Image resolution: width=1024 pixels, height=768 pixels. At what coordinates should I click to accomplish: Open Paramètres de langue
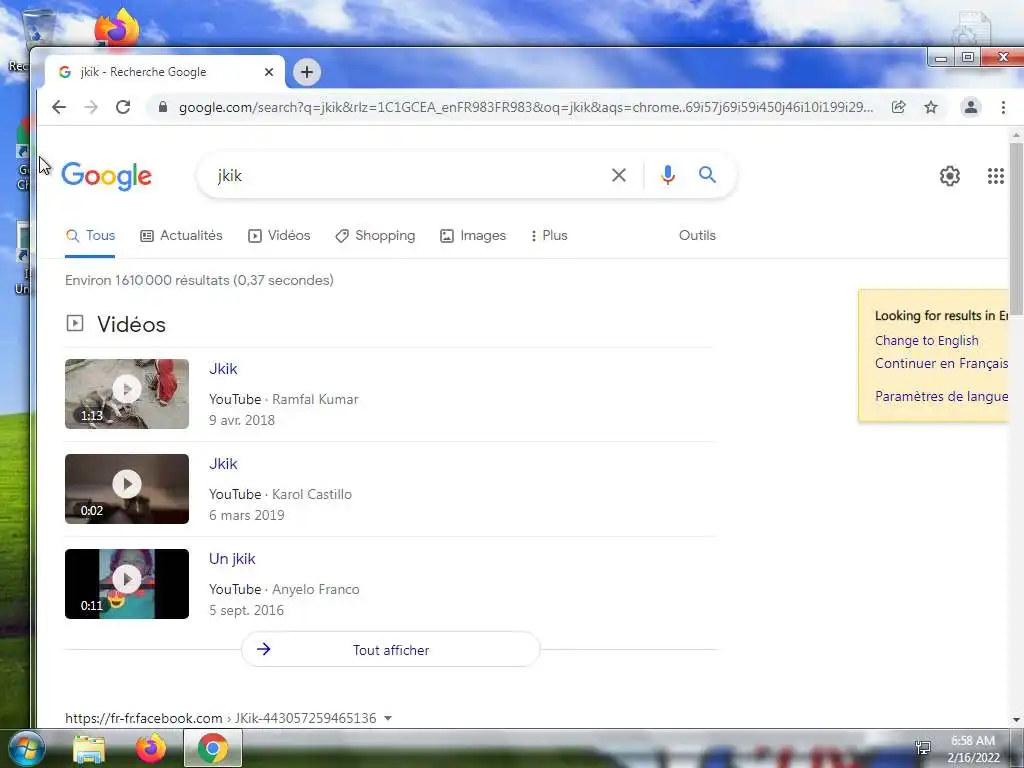(941, 396)
